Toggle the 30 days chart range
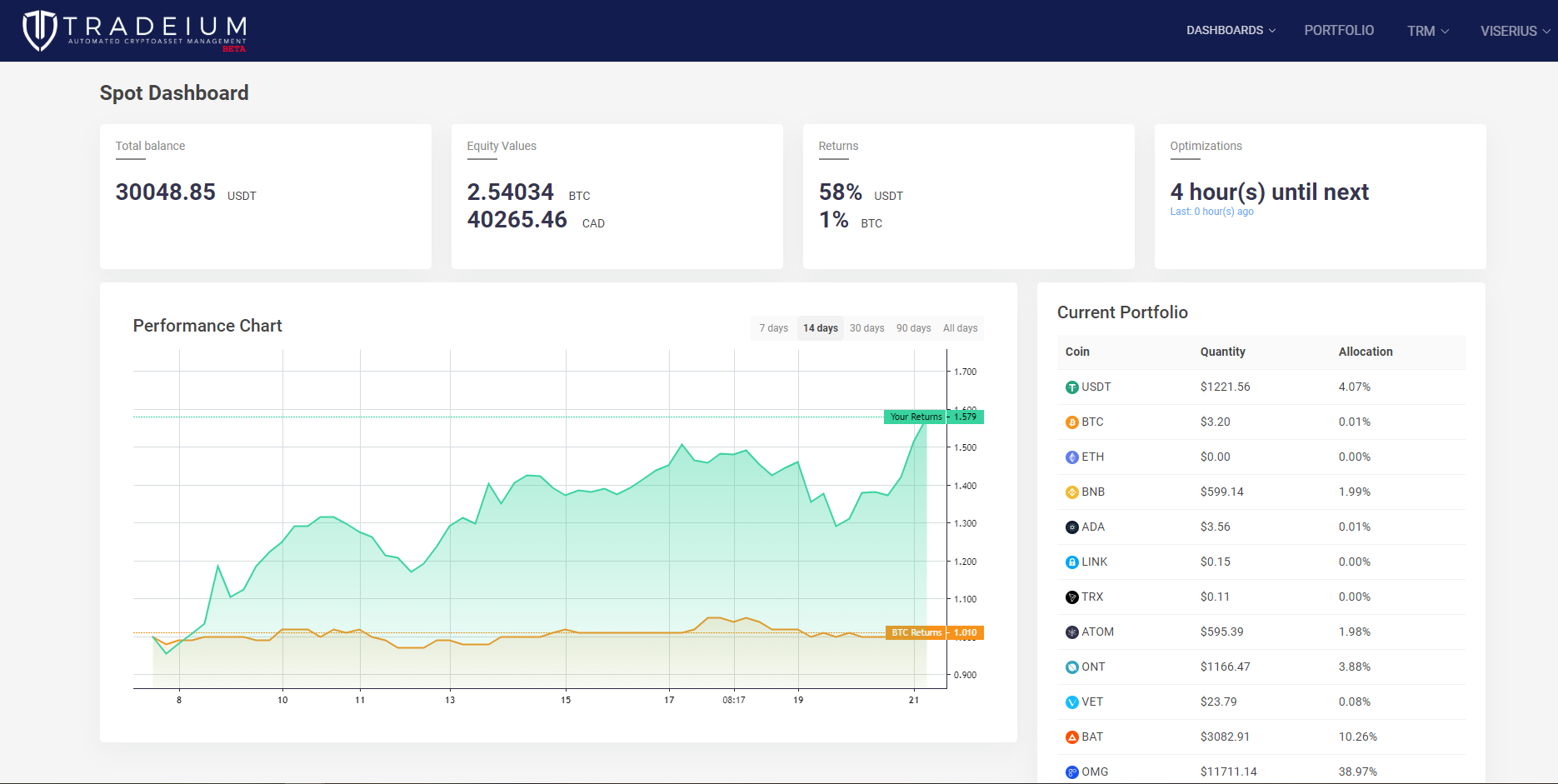The image size is (1558, 784). 866,327
